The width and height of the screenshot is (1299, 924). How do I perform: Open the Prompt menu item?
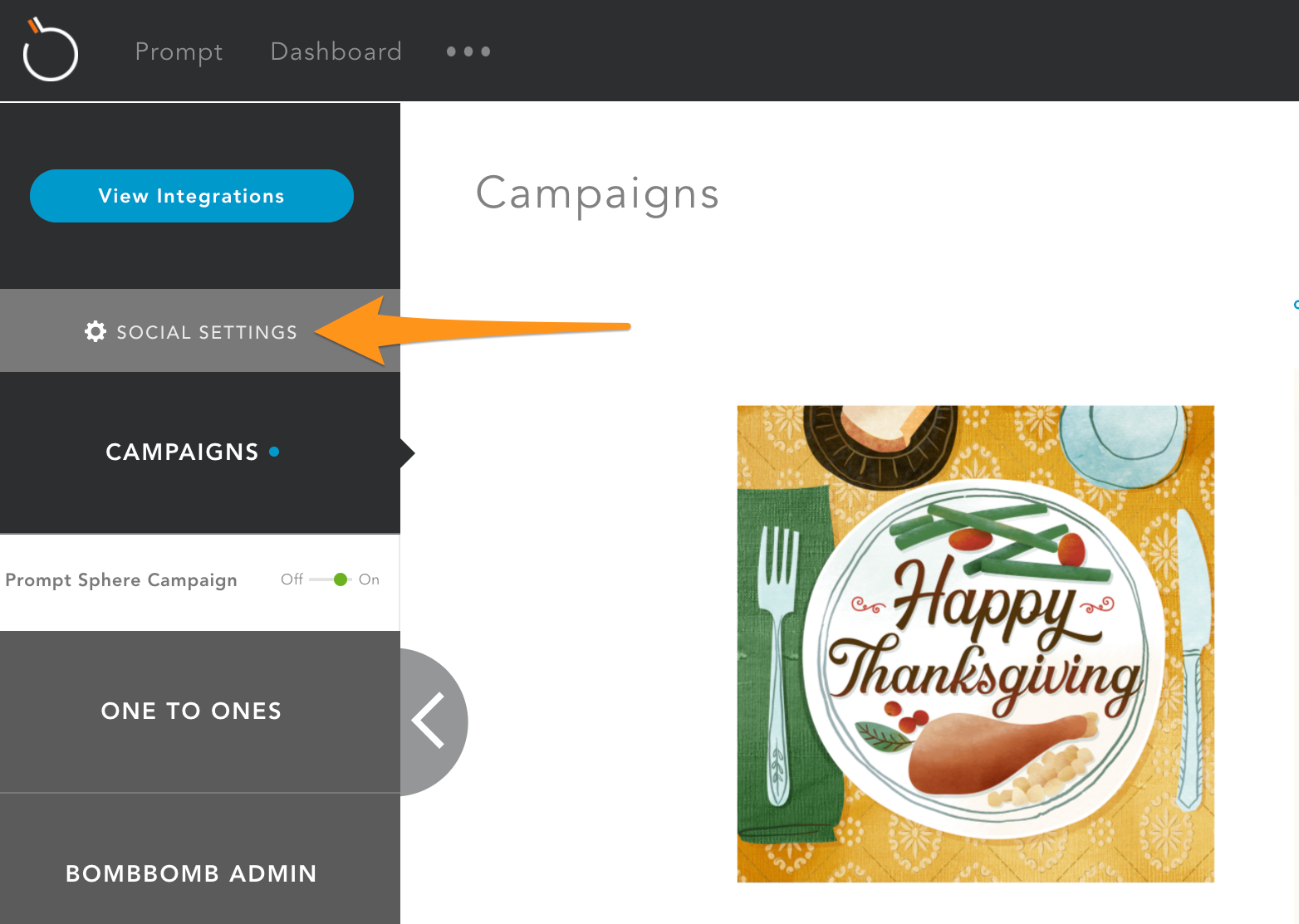(x=179, y=51)
